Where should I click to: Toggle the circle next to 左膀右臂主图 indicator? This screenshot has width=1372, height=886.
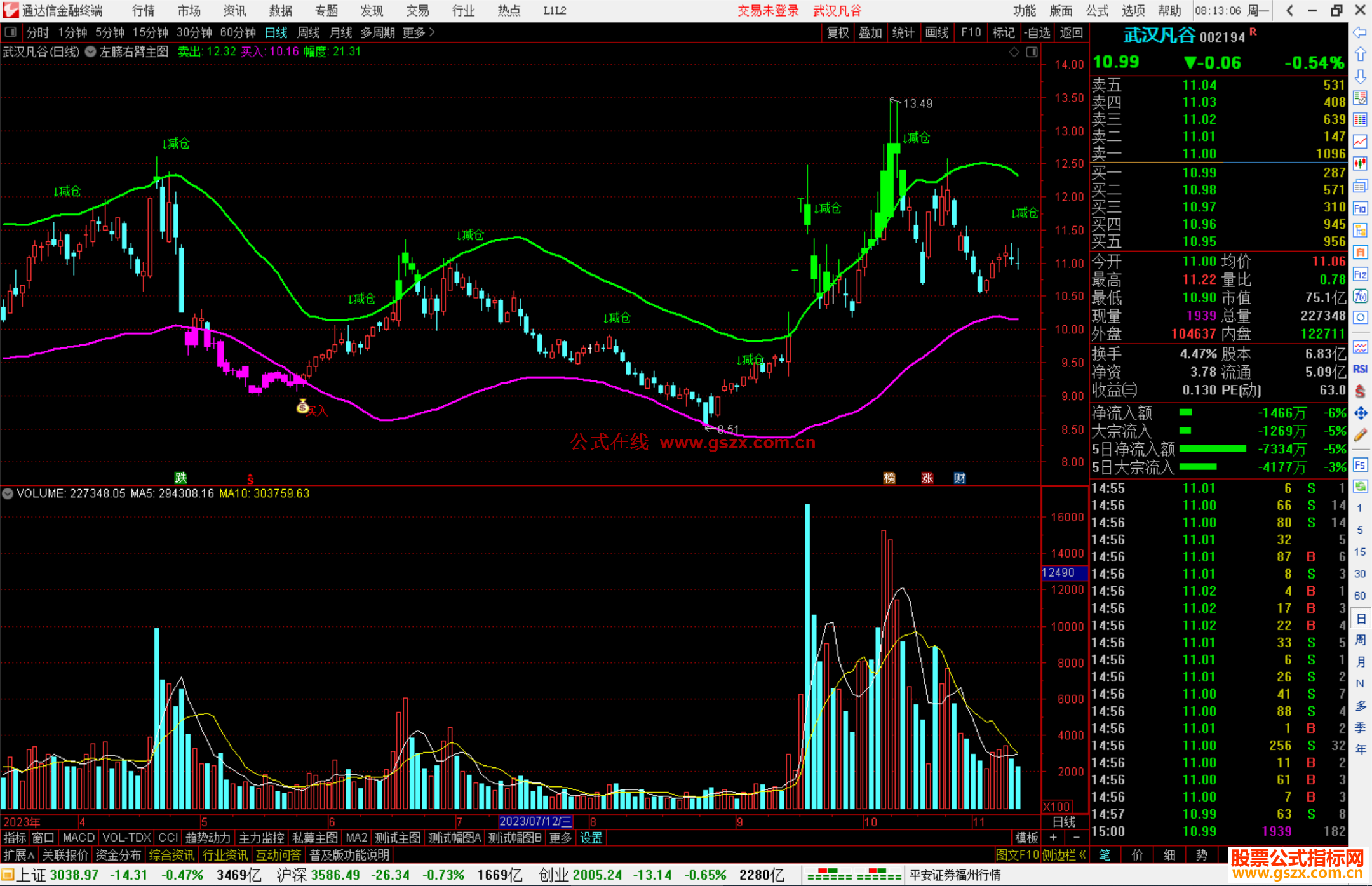click(91, 52)
